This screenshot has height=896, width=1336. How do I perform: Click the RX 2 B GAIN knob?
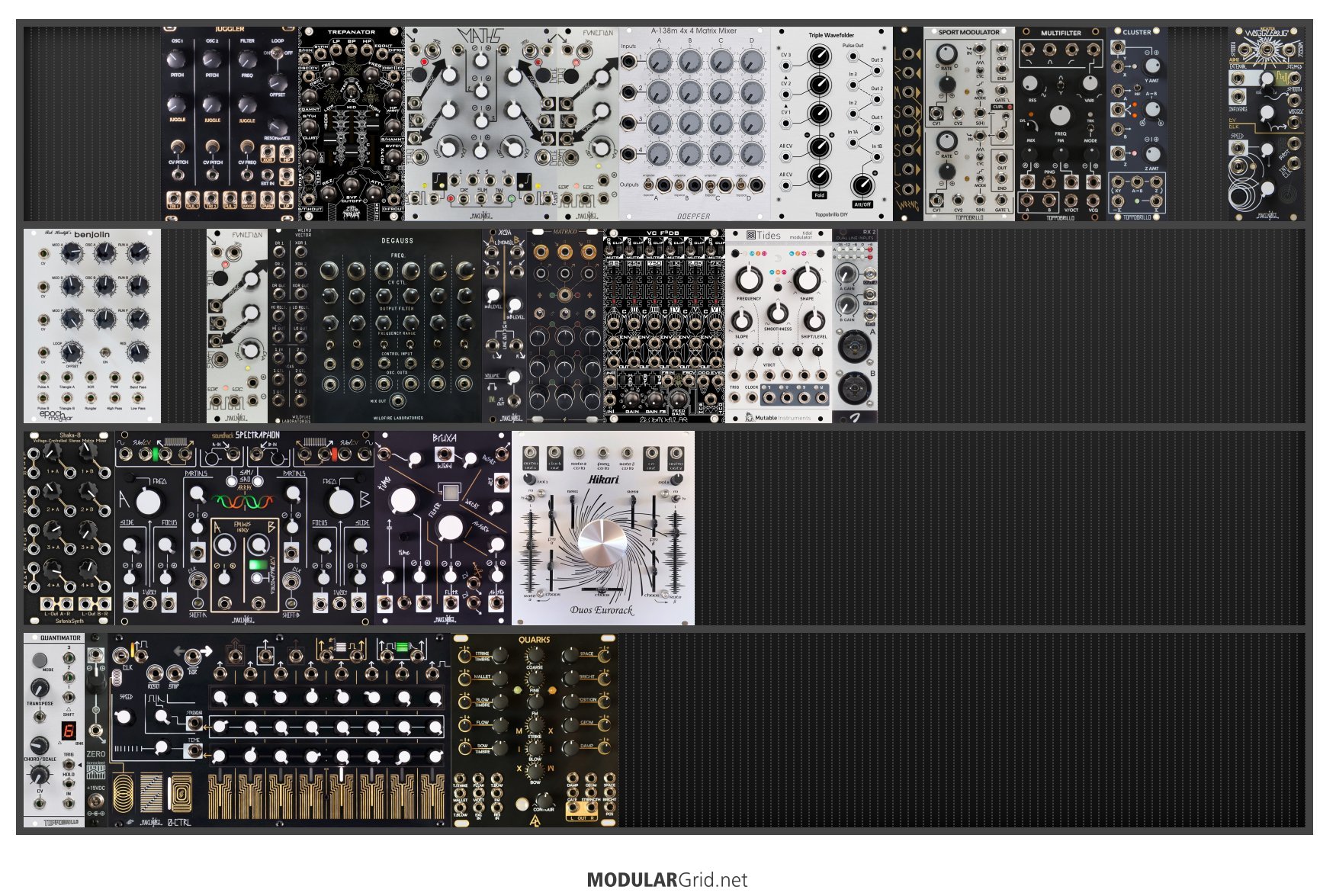tap(846, 306)
